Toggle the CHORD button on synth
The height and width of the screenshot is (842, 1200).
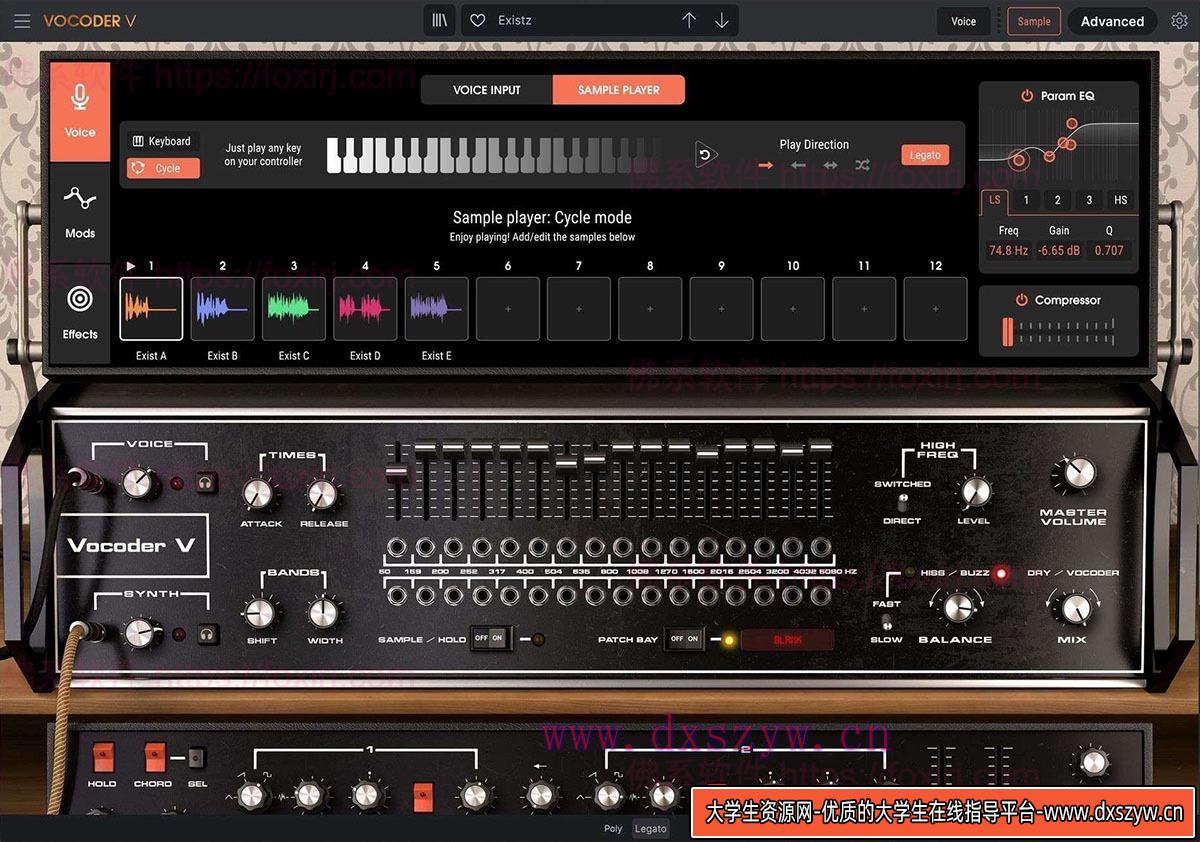153,757
